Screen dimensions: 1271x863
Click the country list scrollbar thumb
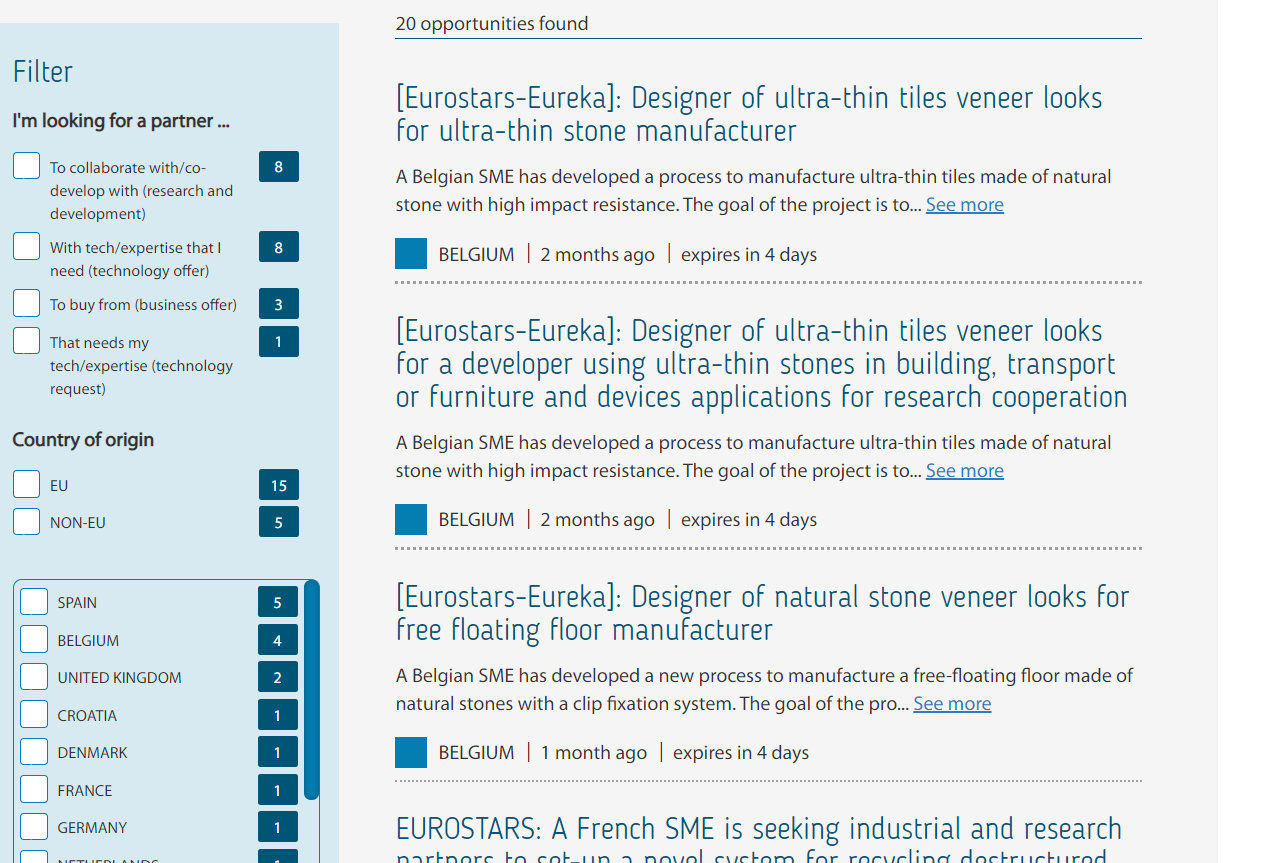312,690
